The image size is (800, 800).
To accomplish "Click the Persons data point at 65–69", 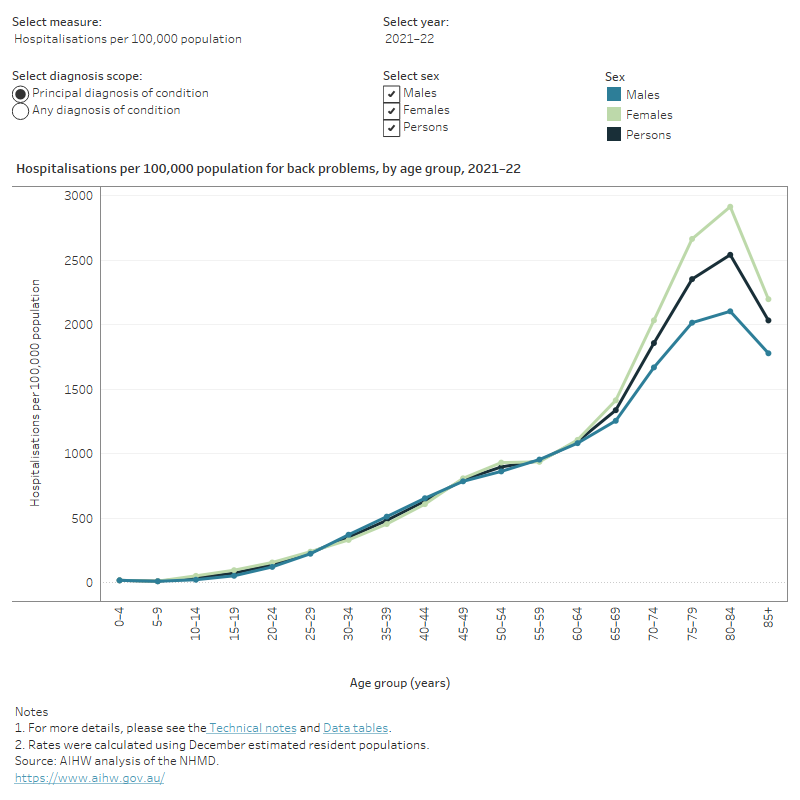I will click(616, 410).
